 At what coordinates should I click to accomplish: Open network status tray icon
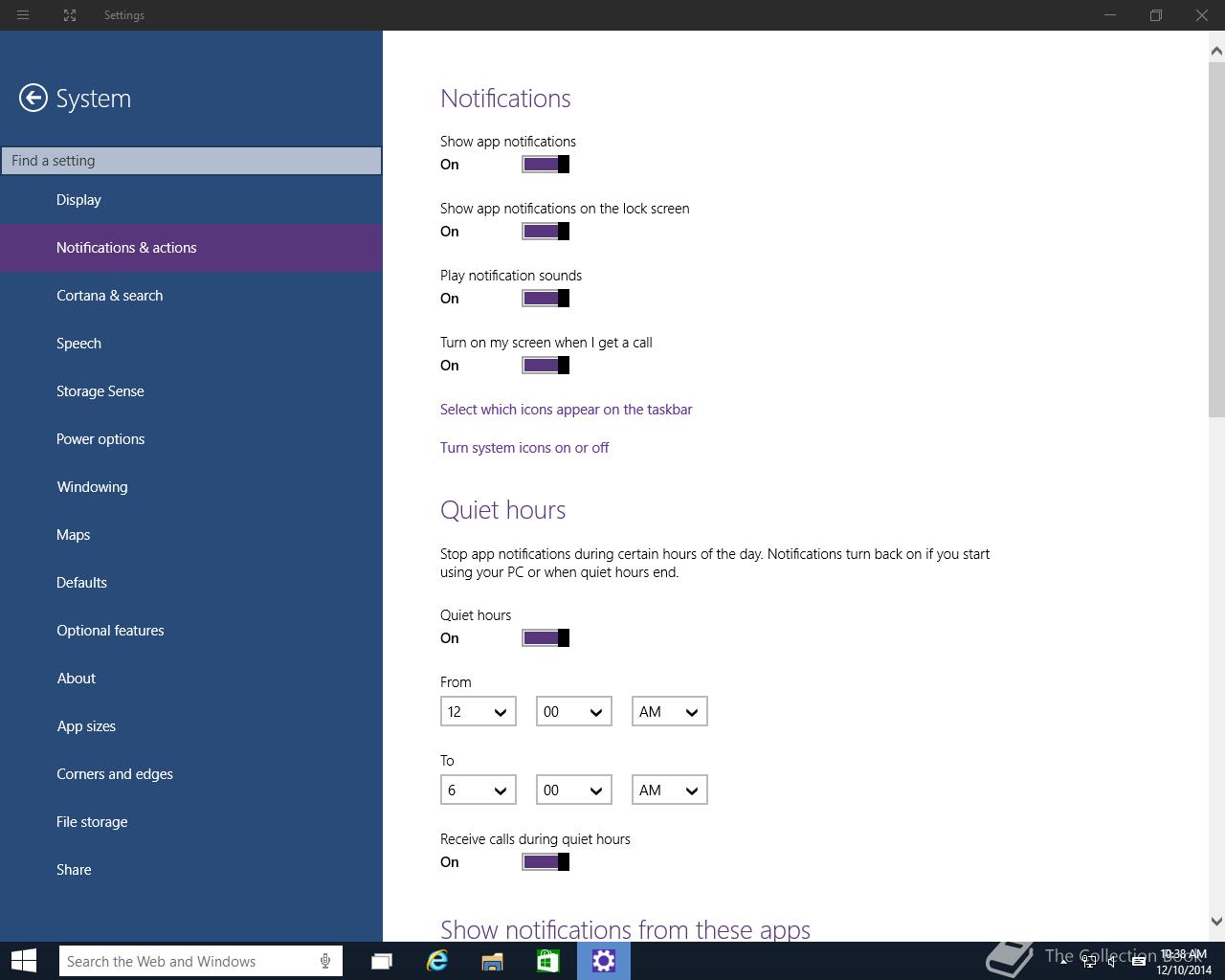tap(1089, 962)
